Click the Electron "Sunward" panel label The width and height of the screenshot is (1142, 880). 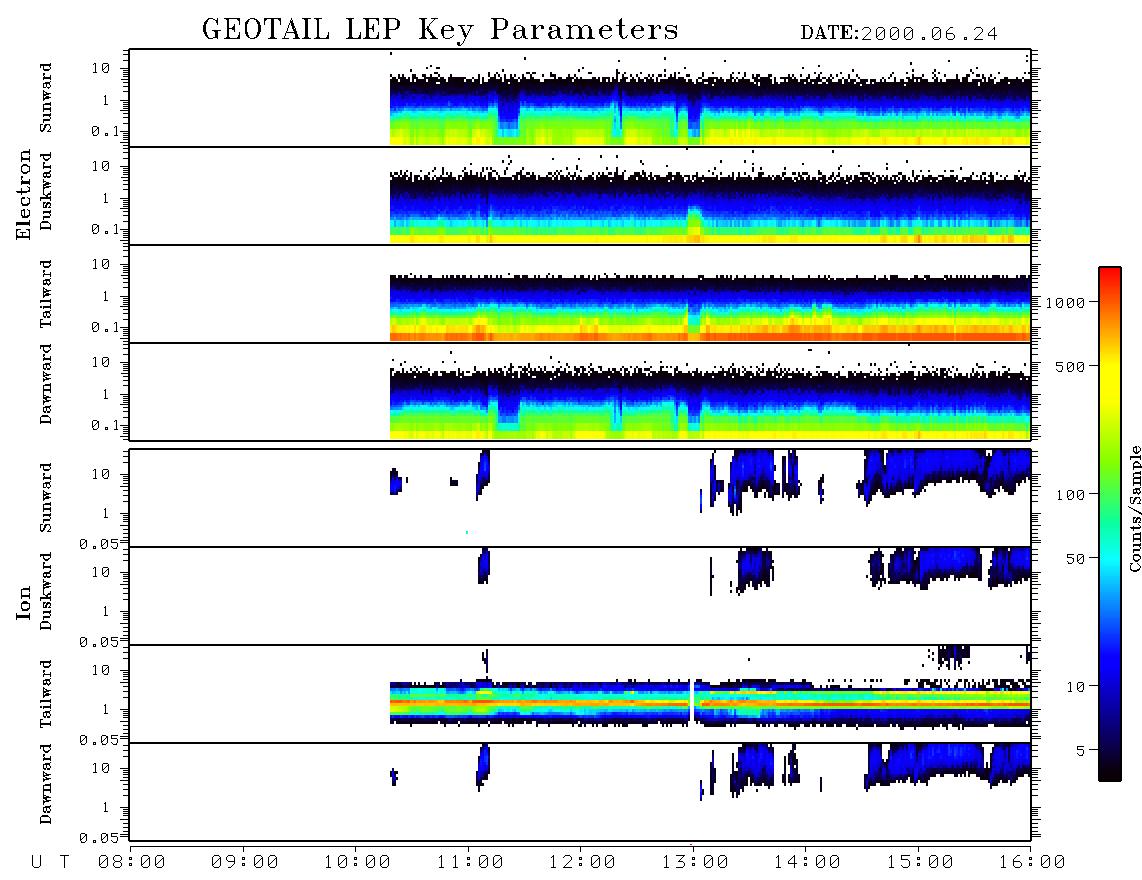[x=46, y=98]
